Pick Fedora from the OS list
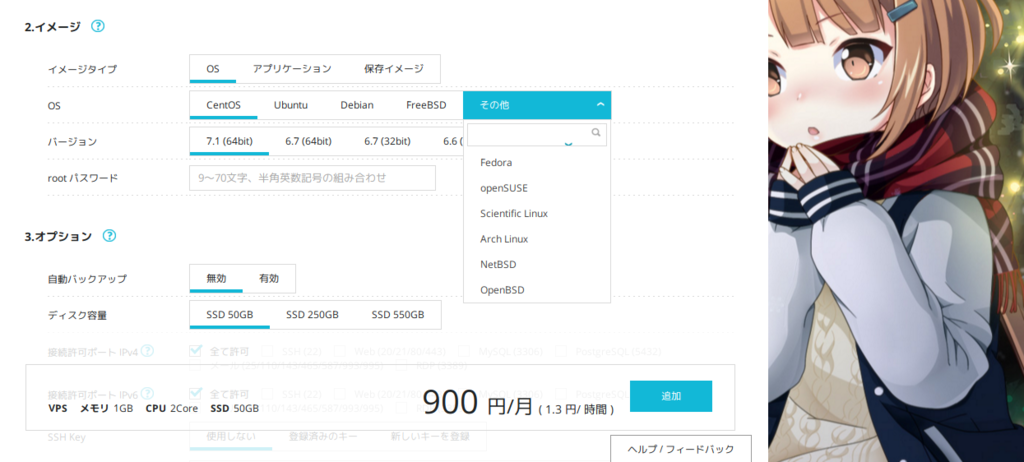The width and height of the screenshot is (1024, 462). (x=537, y=162)
